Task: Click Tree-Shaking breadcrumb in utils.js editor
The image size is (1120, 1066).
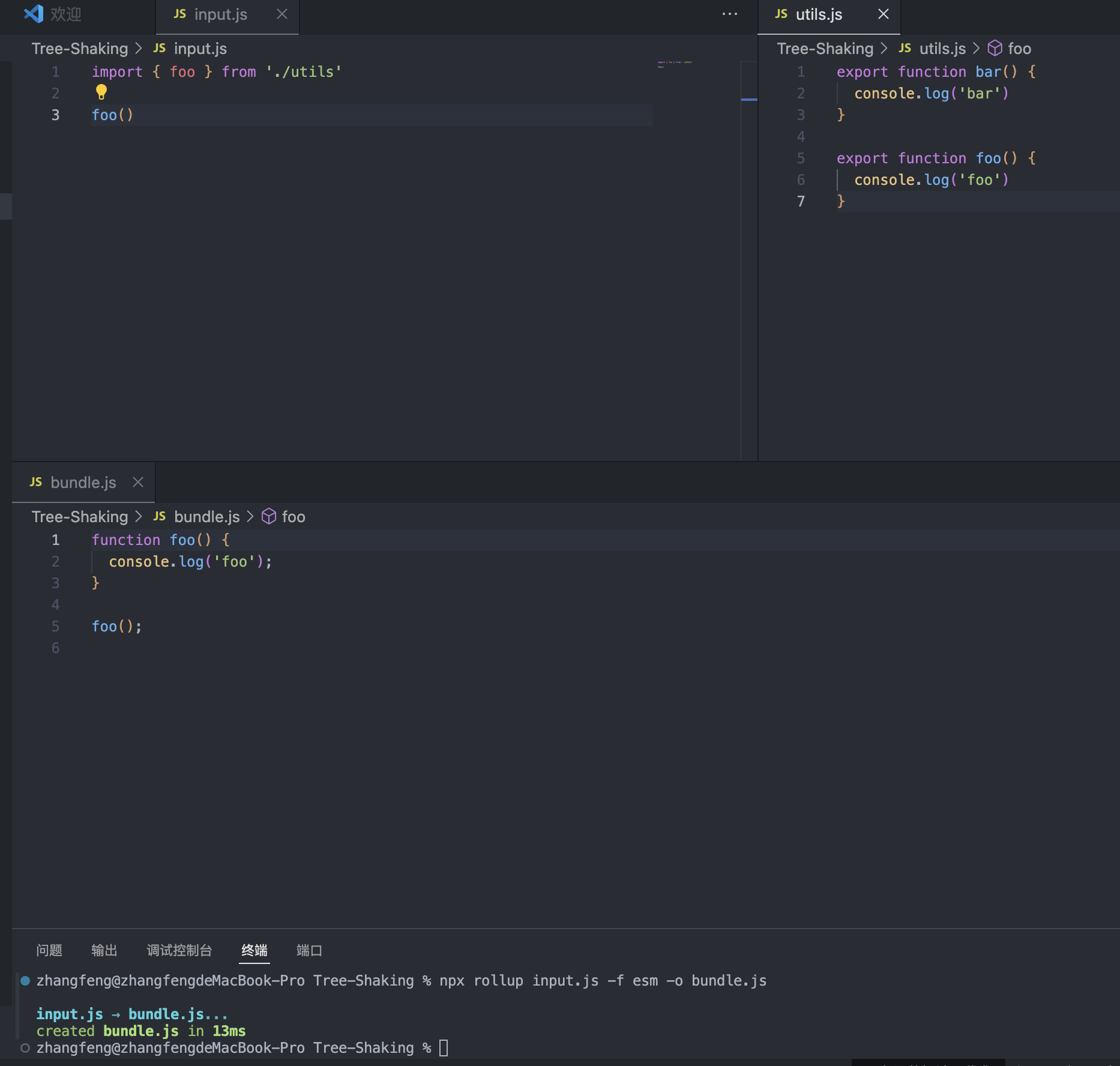Action: 825,49
